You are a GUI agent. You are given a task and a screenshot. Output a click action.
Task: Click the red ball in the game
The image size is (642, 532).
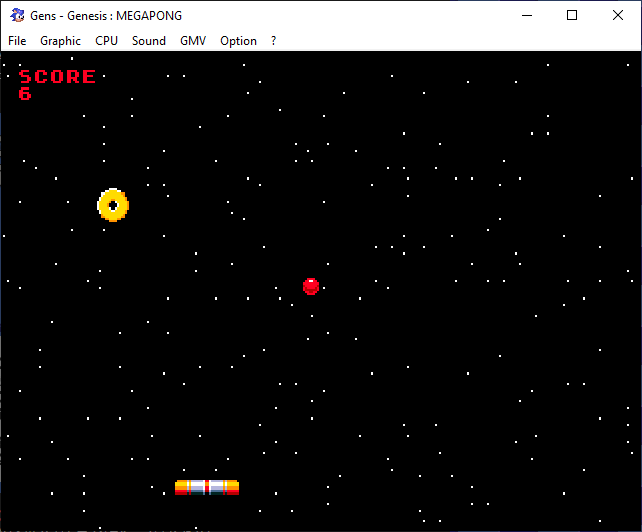click(x=311, y=286)
